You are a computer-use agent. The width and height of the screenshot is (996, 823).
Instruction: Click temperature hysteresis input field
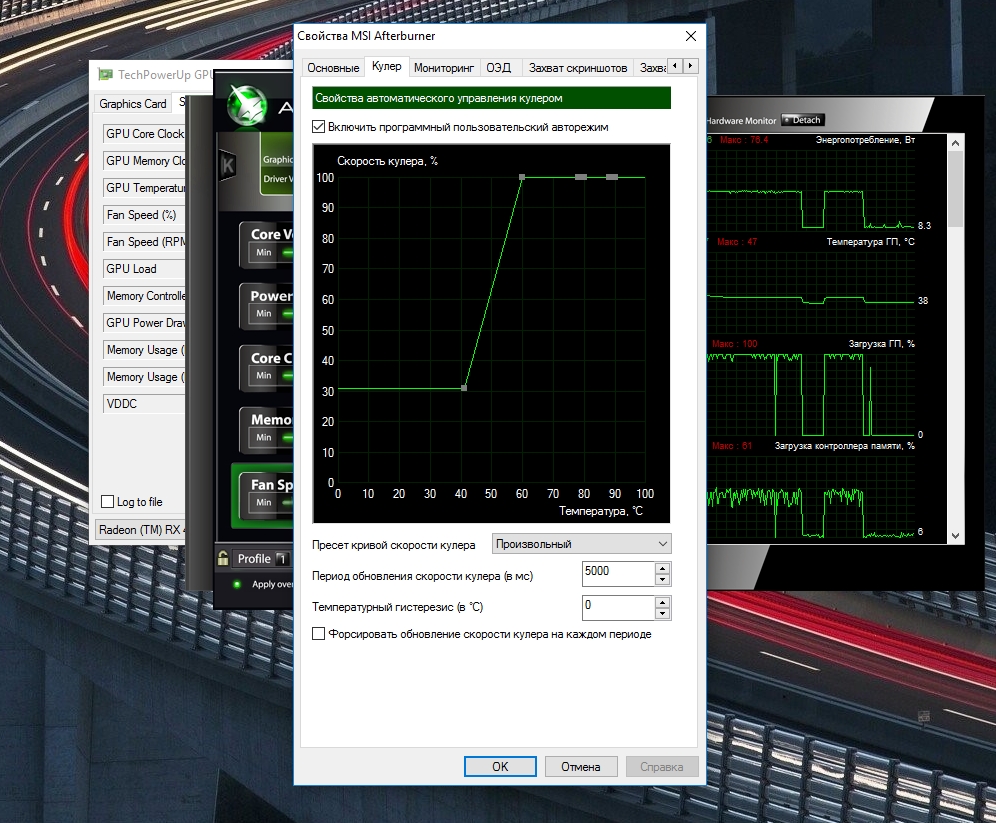pyautogui.click(x=619, y=608)
